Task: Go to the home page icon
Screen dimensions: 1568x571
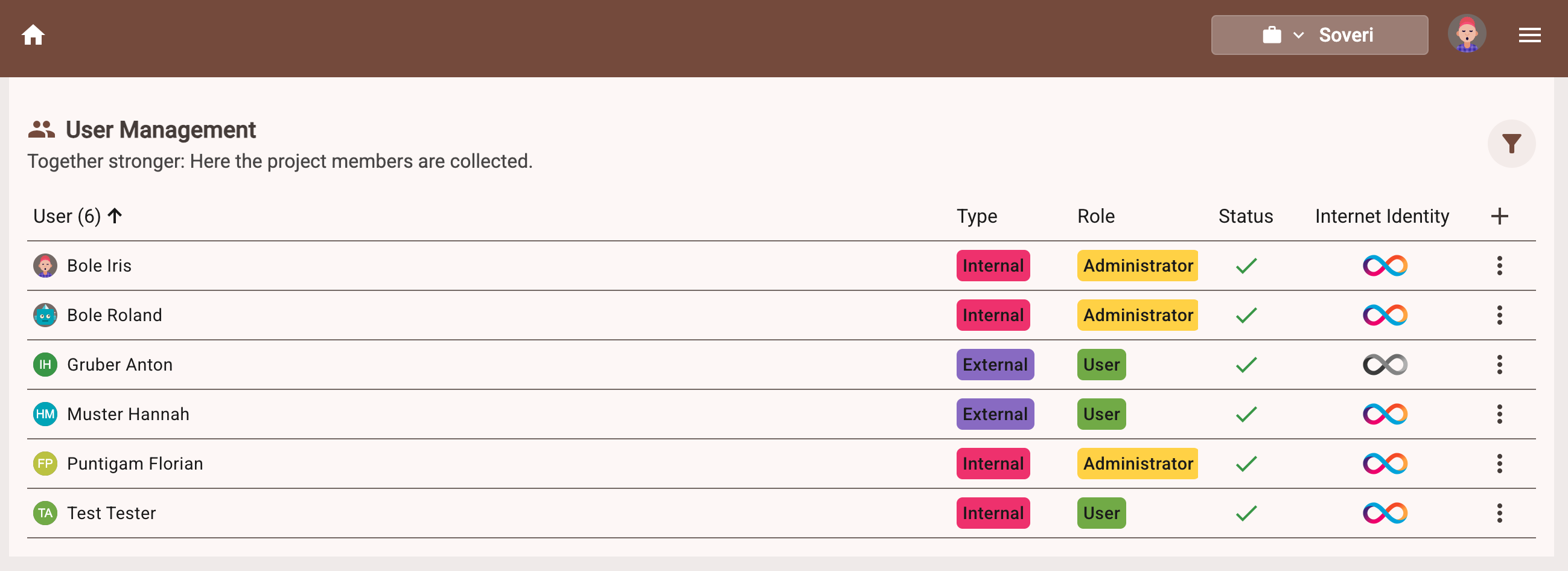Action: click(x=33, y=34)
